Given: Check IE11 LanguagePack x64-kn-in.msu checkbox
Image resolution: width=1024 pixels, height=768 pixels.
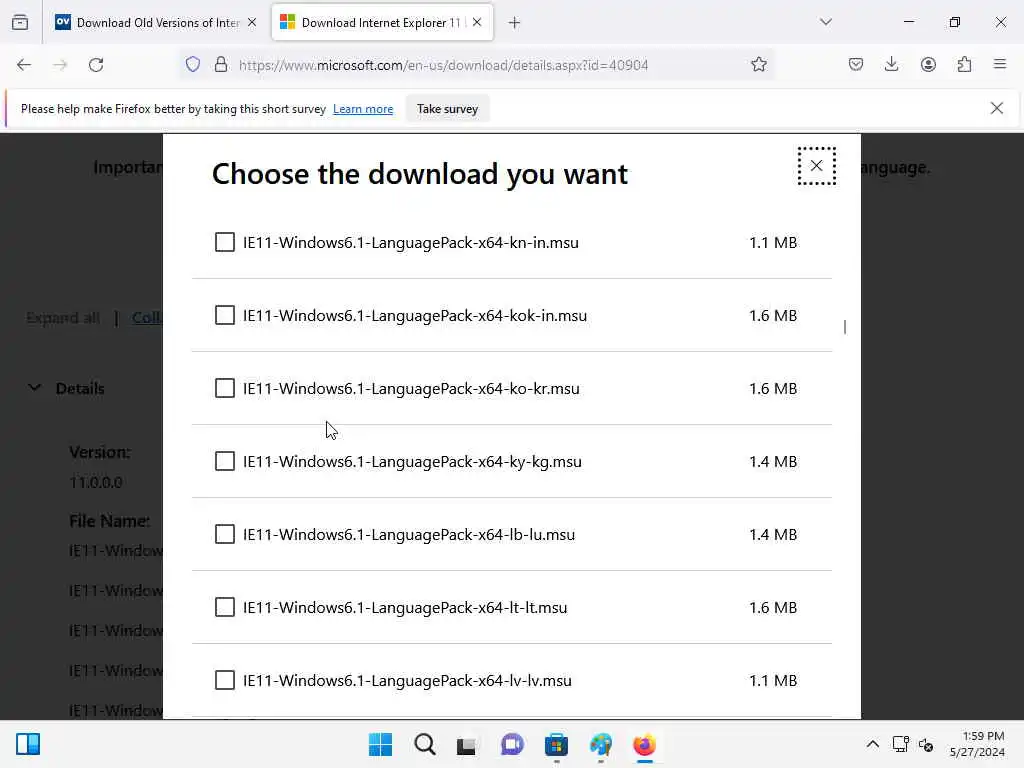Looking at the screenshot, I should (225, 242).
